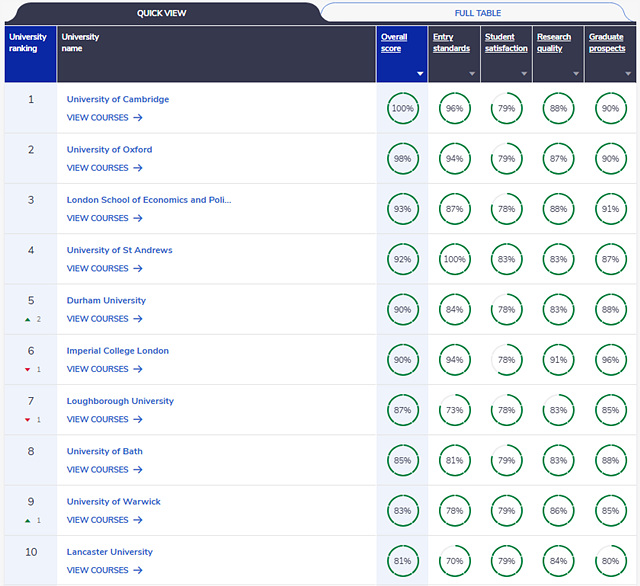Select the Quick View tab

click(x=162, y=13)
